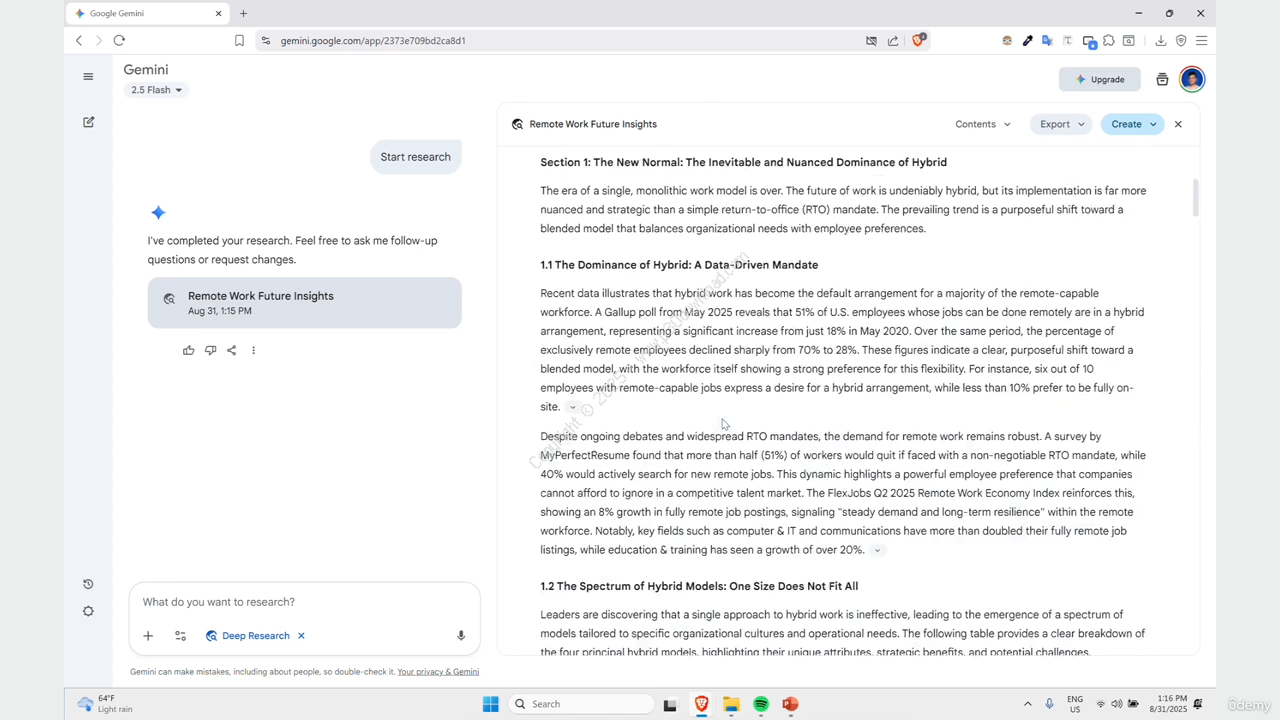Remove the Deep Research chip
The image size is (1280, 720).
pyautogui.click(x=301, y=636)
